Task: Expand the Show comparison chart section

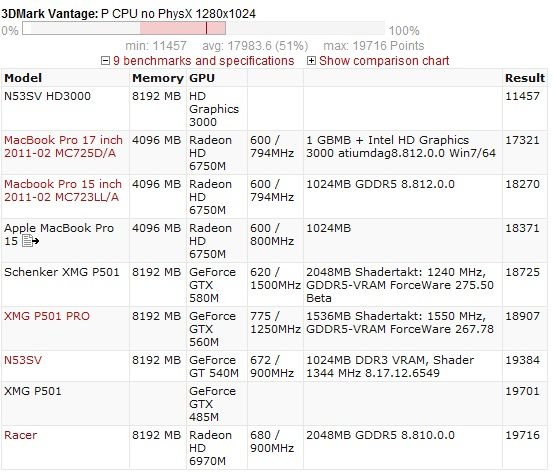Action: [x=384, y=61]
